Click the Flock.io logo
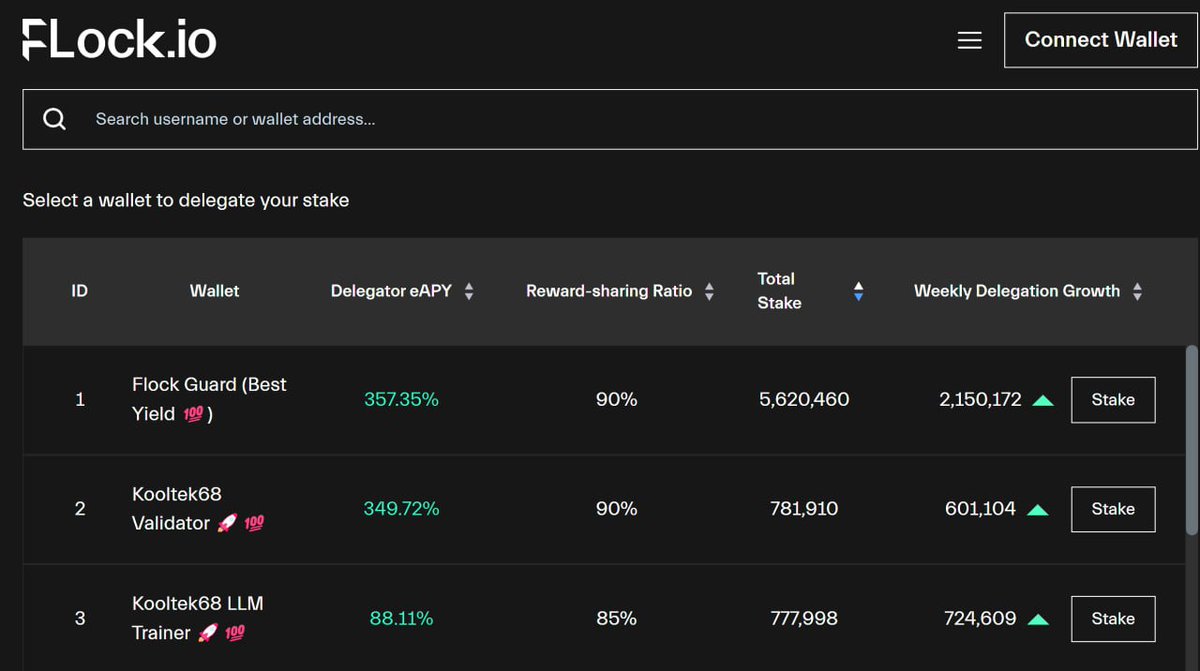The width and height of the screenshot is (1200, 671). coord(119,40)
